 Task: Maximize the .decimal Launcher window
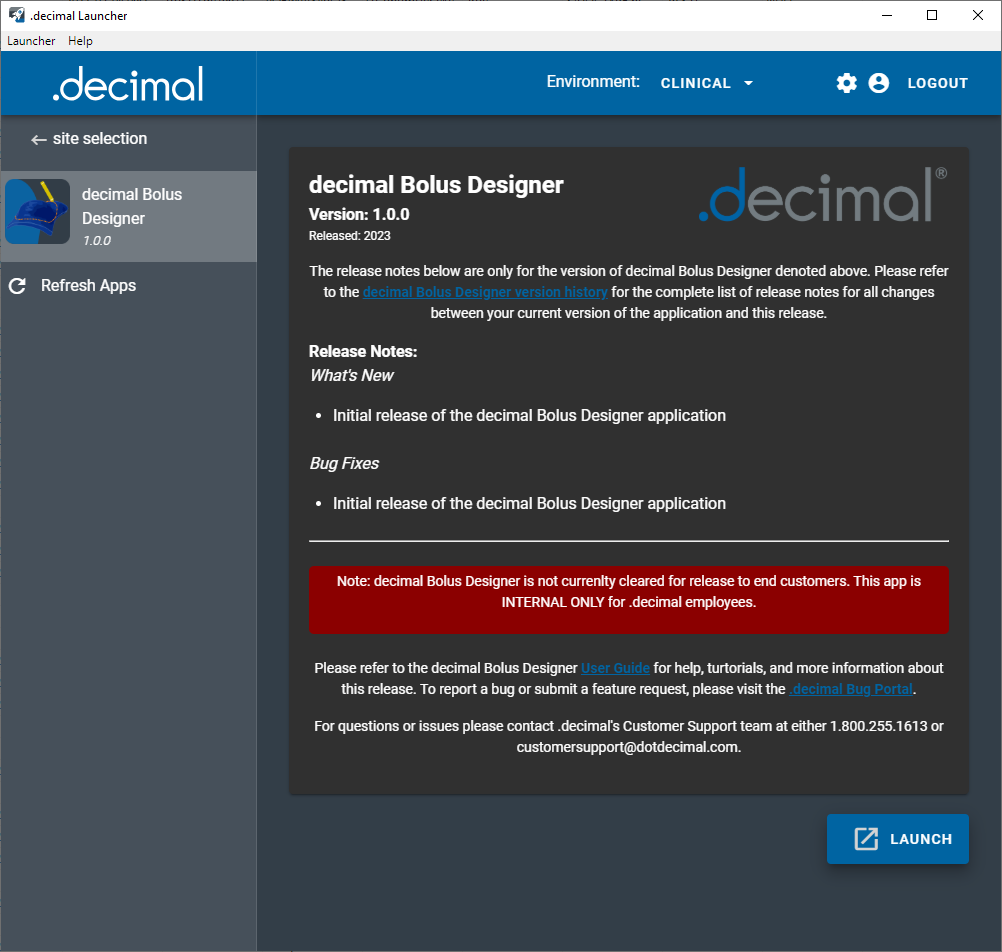[x=932, y=15]
